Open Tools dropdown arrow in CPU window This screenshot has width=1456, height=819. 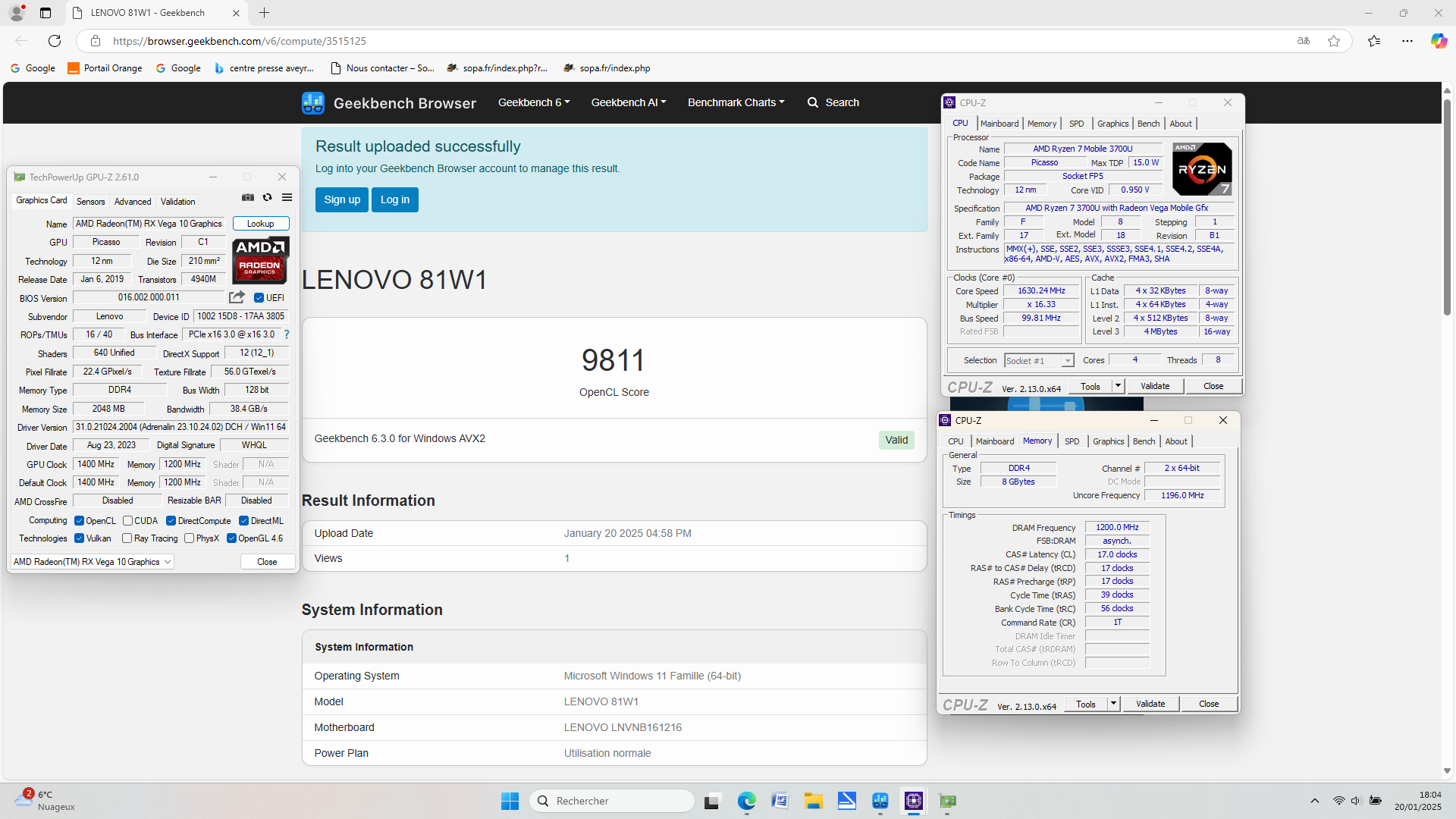pos(1117,386)
